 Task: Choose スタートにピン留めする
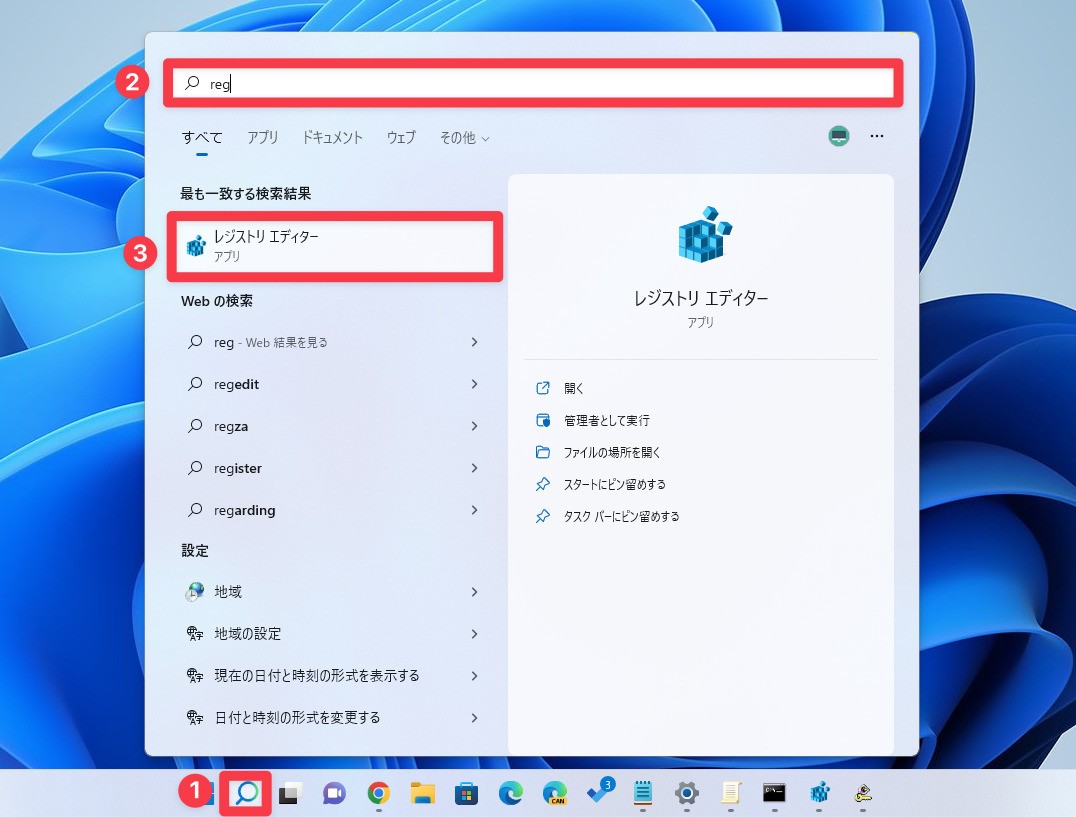click(x=614, y=484)
